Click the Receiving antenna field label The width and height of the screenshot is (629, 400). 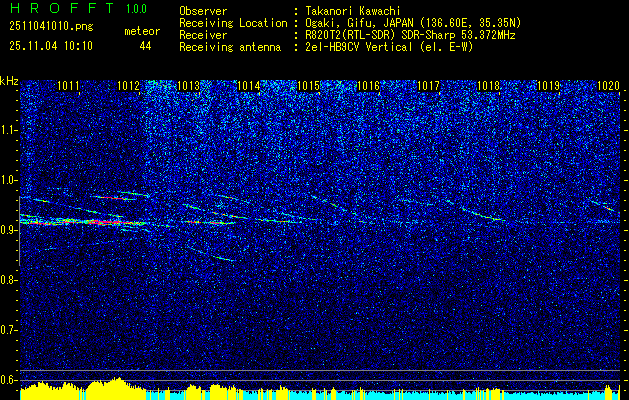coord(230,47)
